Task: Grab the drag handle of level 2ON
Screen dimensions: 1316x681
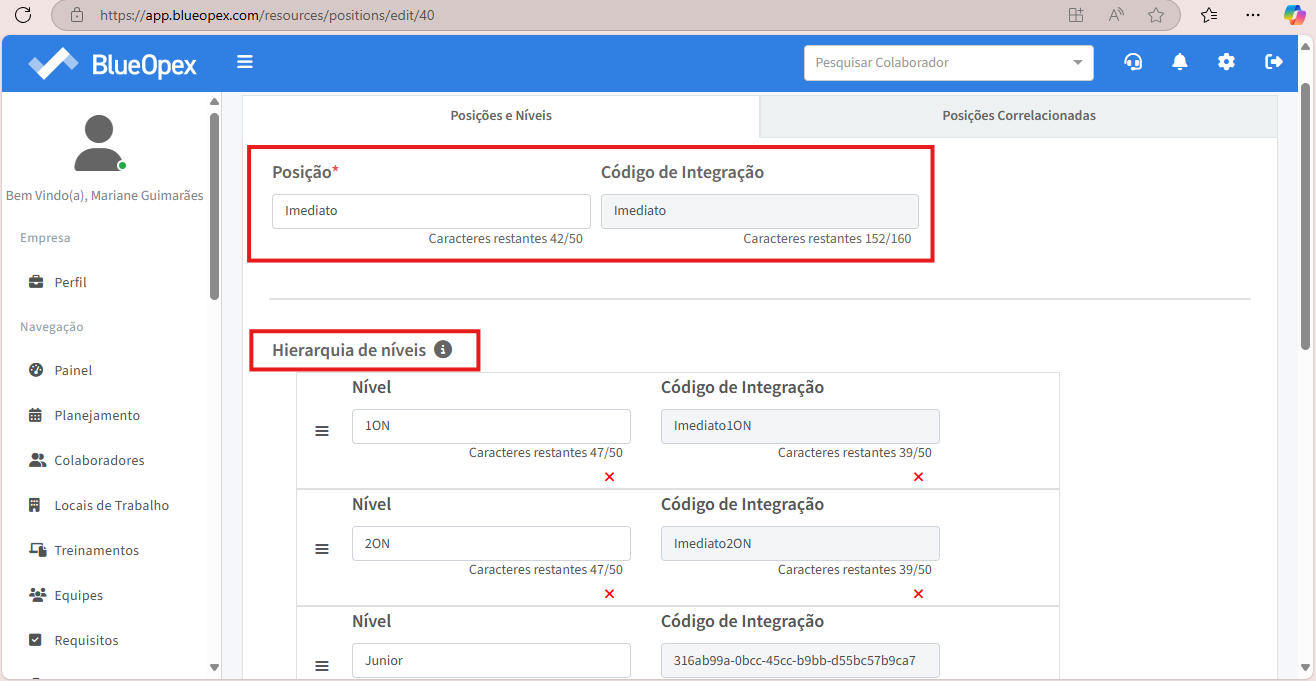Action: (322, 549)
